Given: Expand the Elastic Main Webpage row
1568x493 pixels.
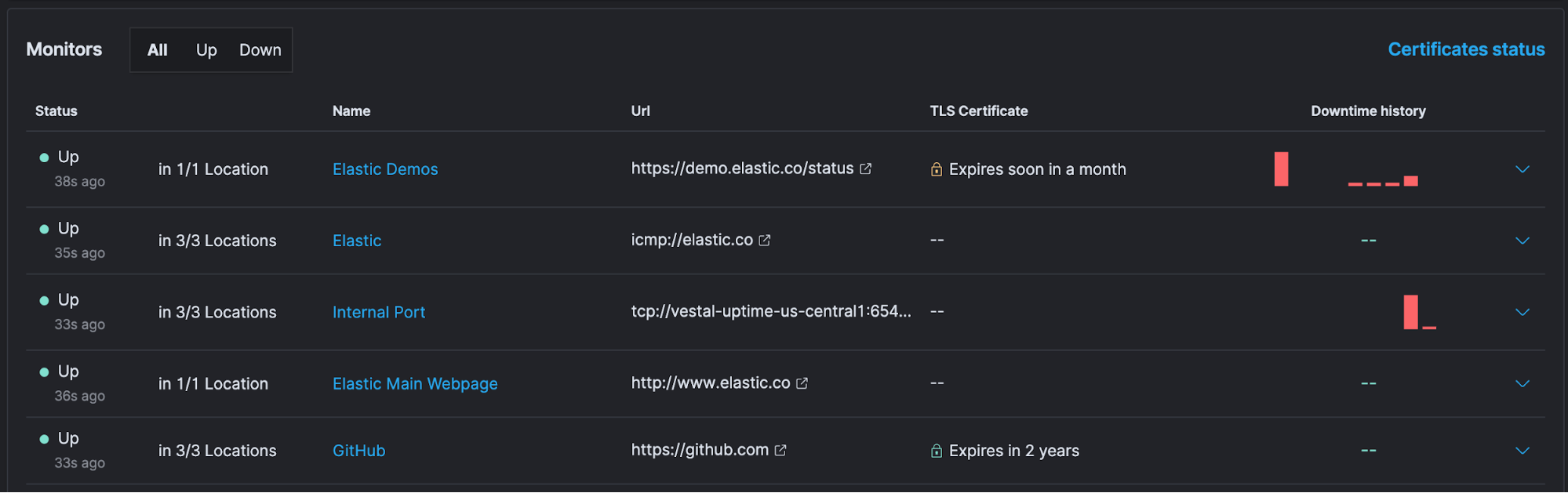Looking at the screenshot, I should pyautogui.click(x=1523, y=384).
